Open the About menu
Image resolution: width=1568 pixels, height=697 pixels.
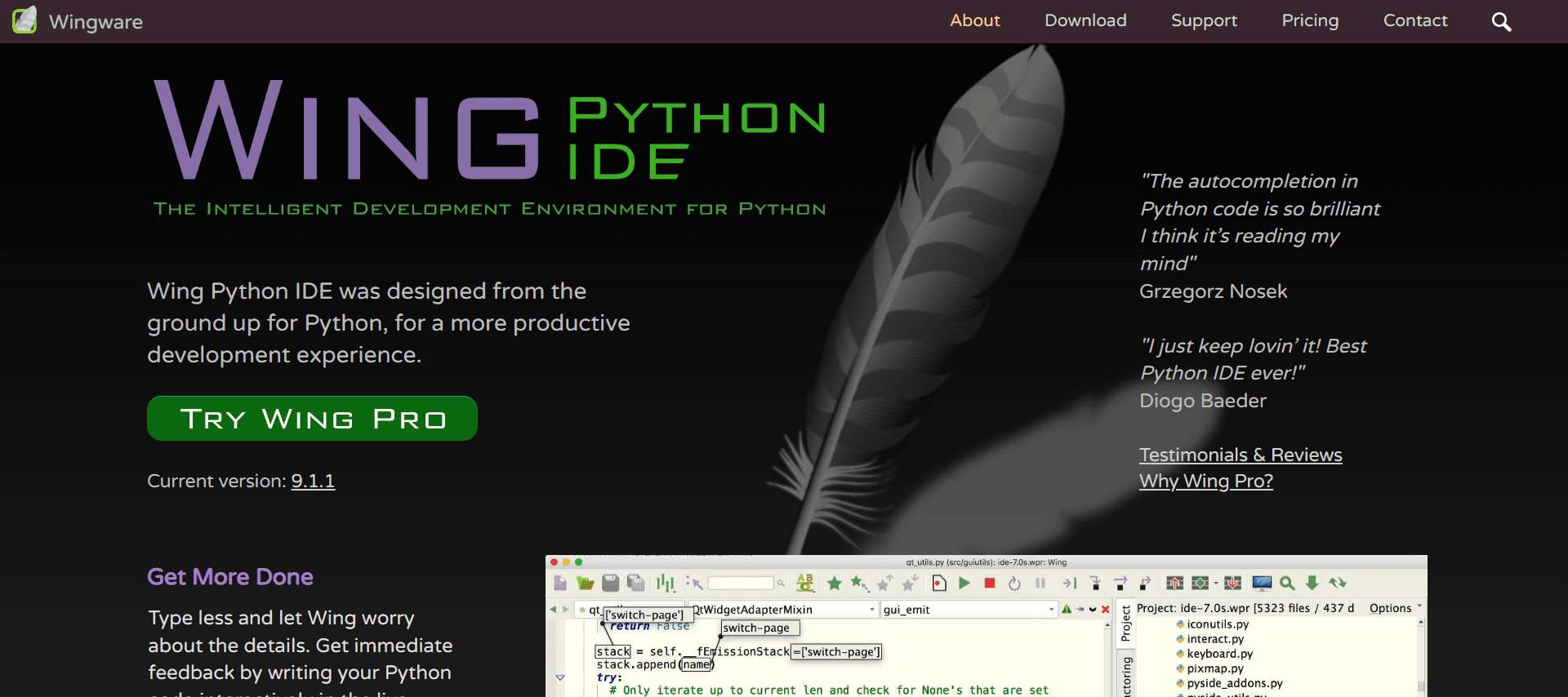click(x=975, y=20)
